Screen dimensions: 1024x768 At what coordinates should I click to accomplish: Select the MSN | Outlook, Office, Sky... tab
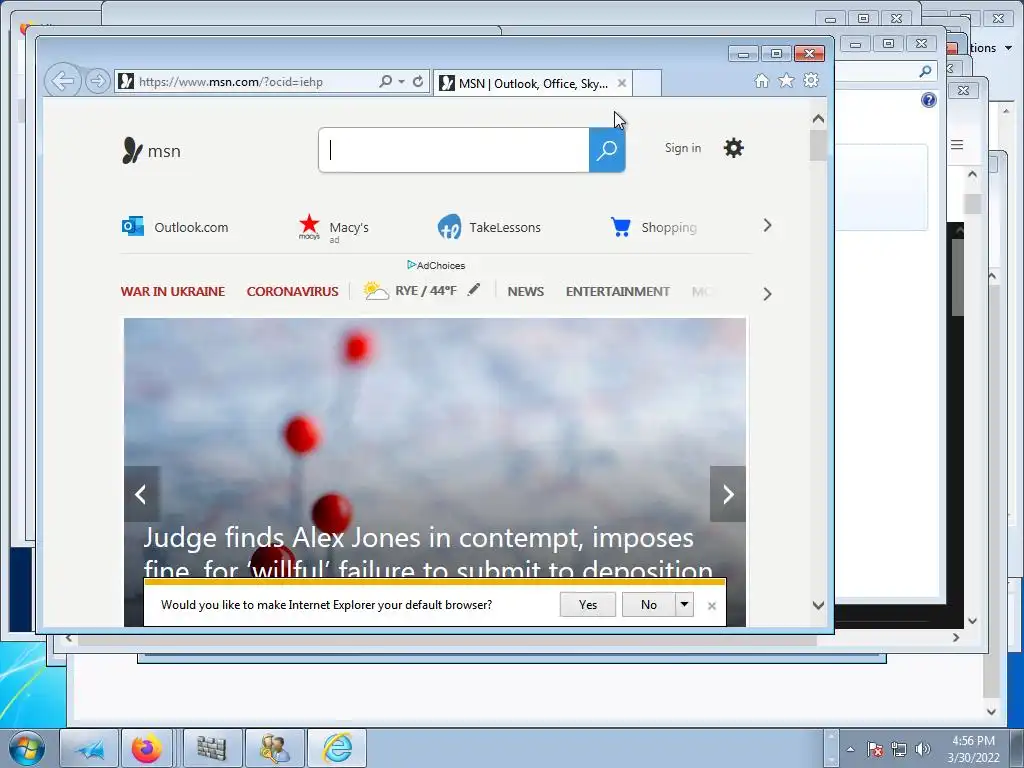point(532,83)
